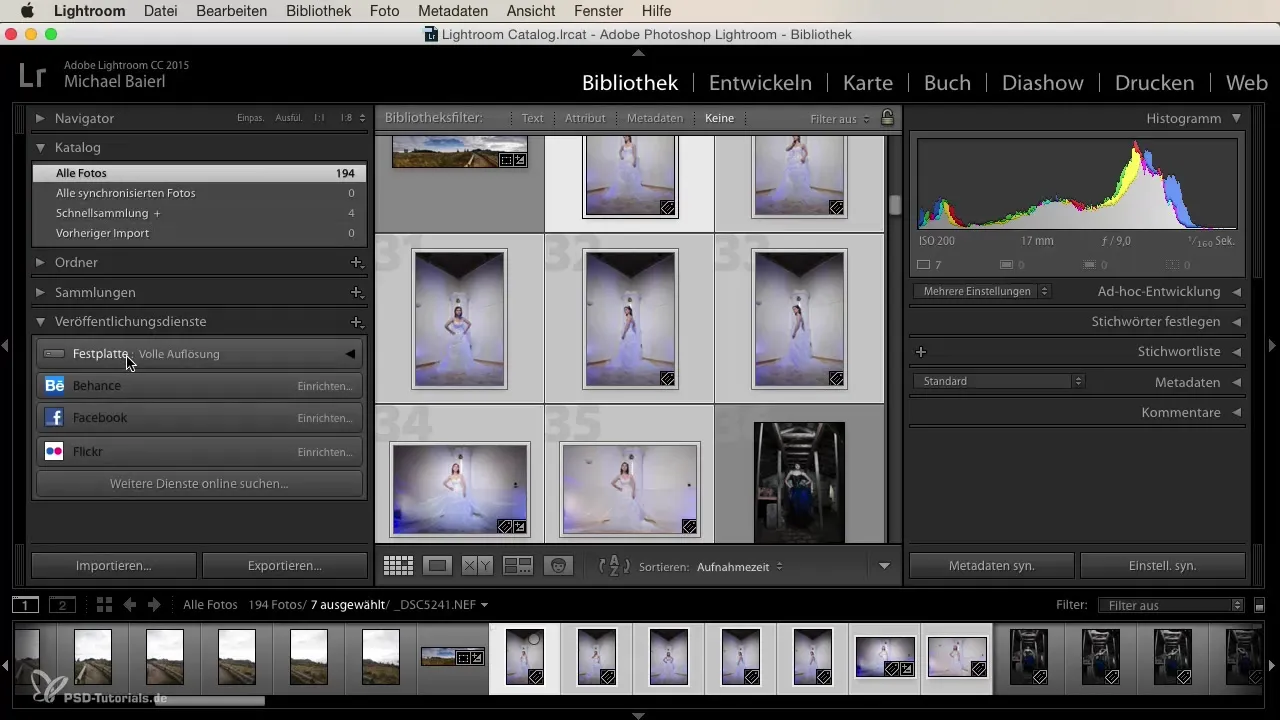Open the Sortieren Aufnahmezeit dropdown
This screenshot has width=1280, height=720.
click(x=740, y=567)
